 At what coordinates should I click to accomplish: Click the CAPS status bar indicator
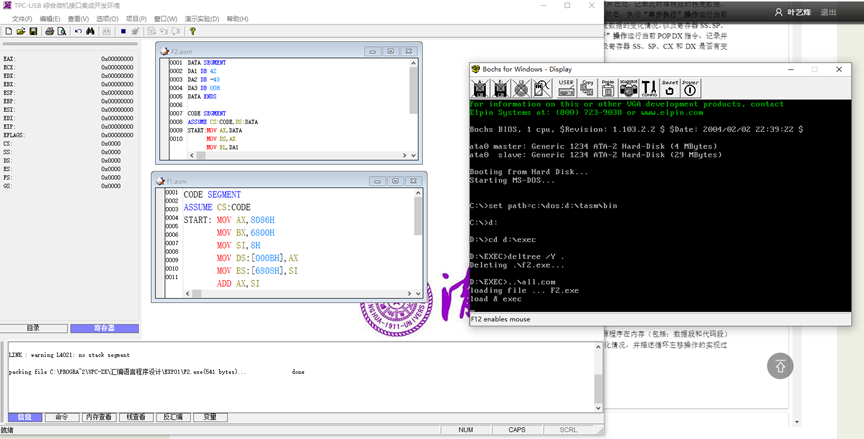[517, 430]
